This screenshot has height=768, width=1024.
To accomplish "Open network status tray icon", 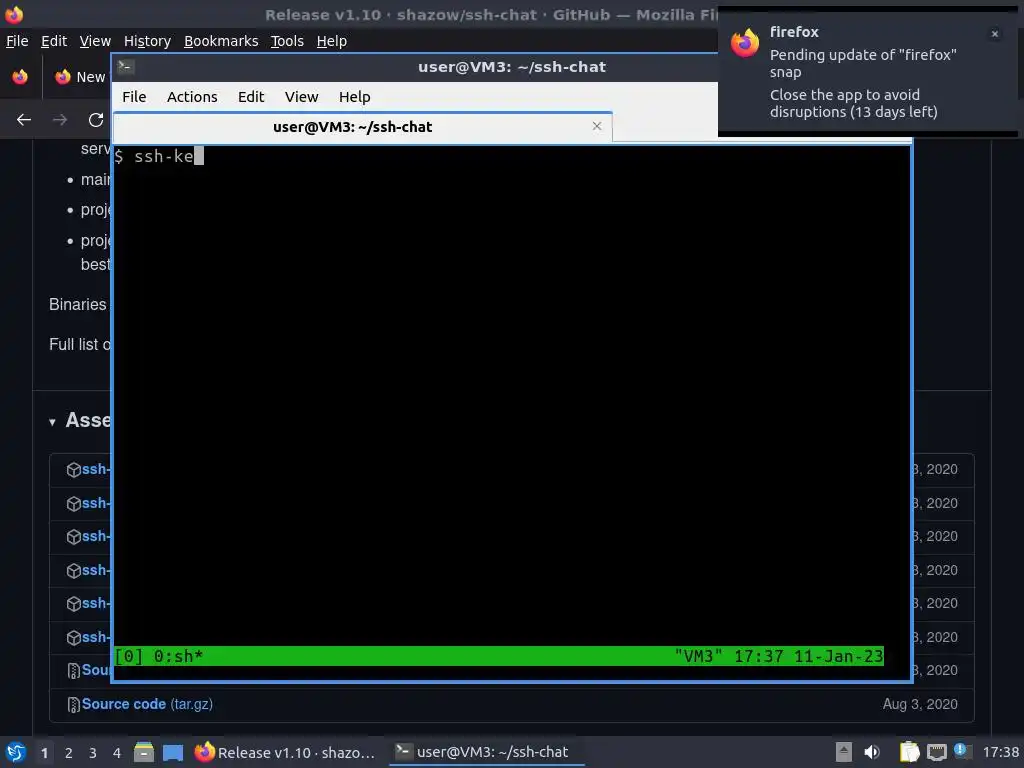I will click(x=936, y=752).
